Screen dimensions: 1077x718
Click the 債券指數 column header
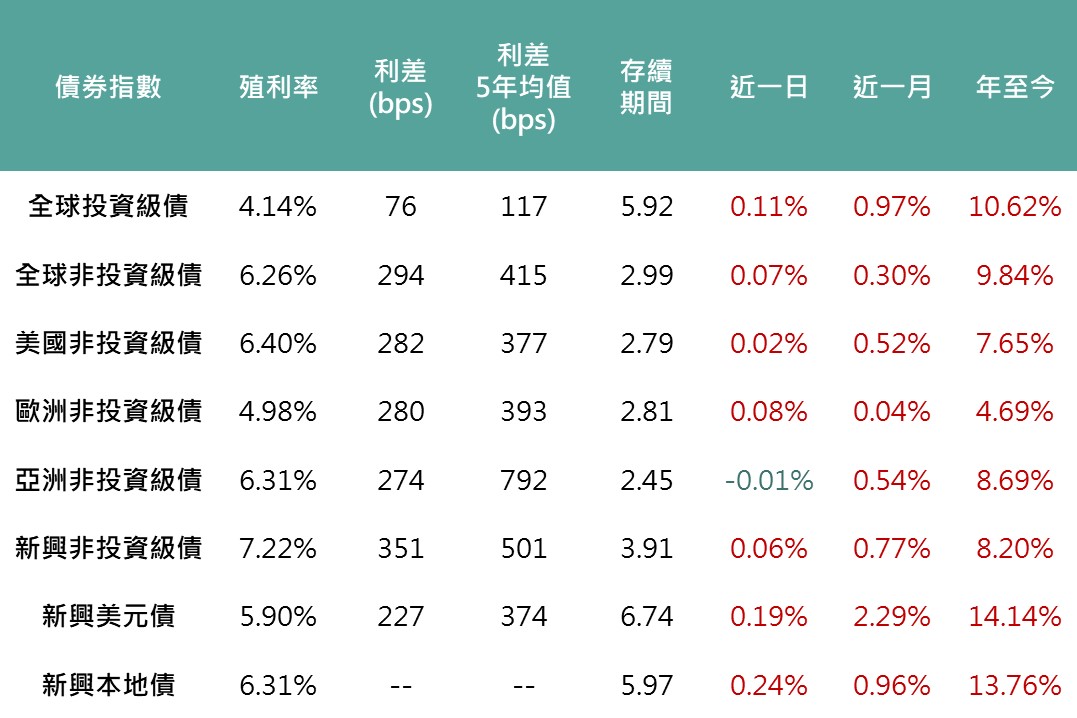pyautogui.click(x=108, y=87)
